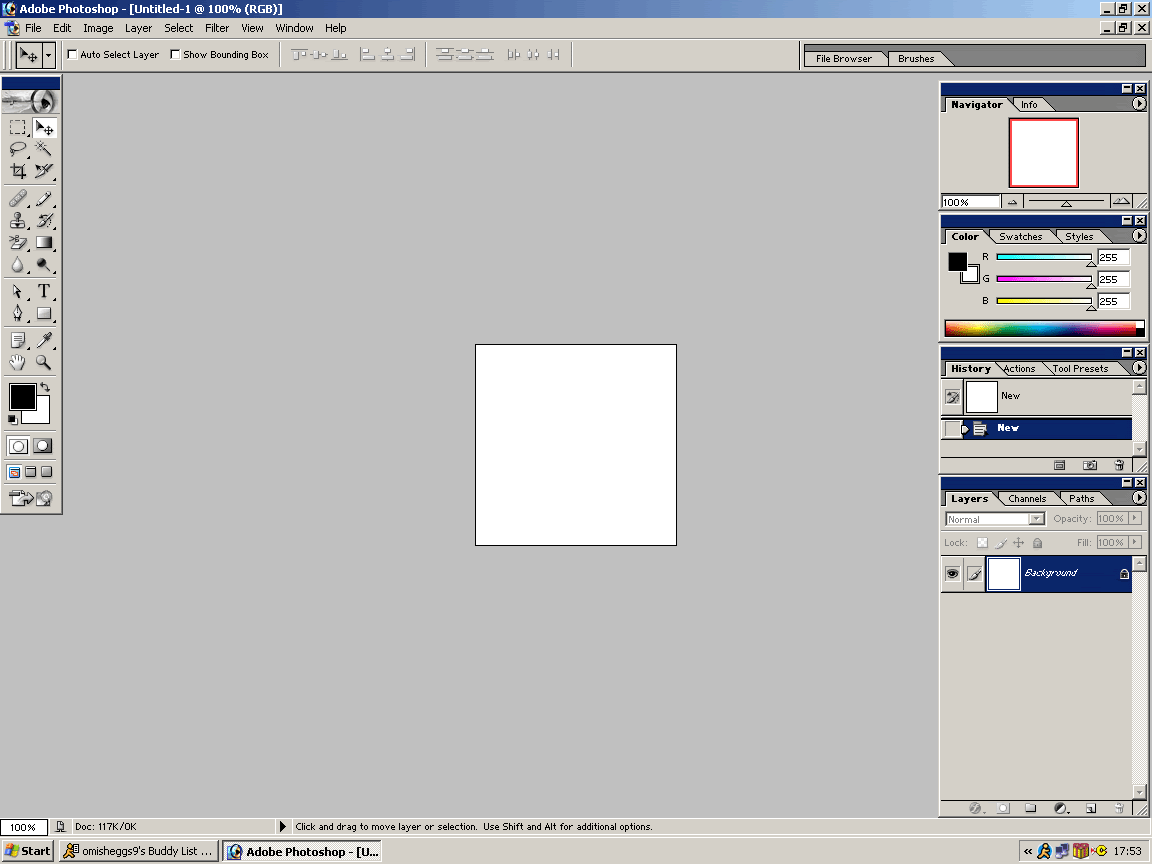This screenshot has width=1152, height=864.
Task: Enable Show Bounding Box checkbox
Action: click(x=175, y=54)
